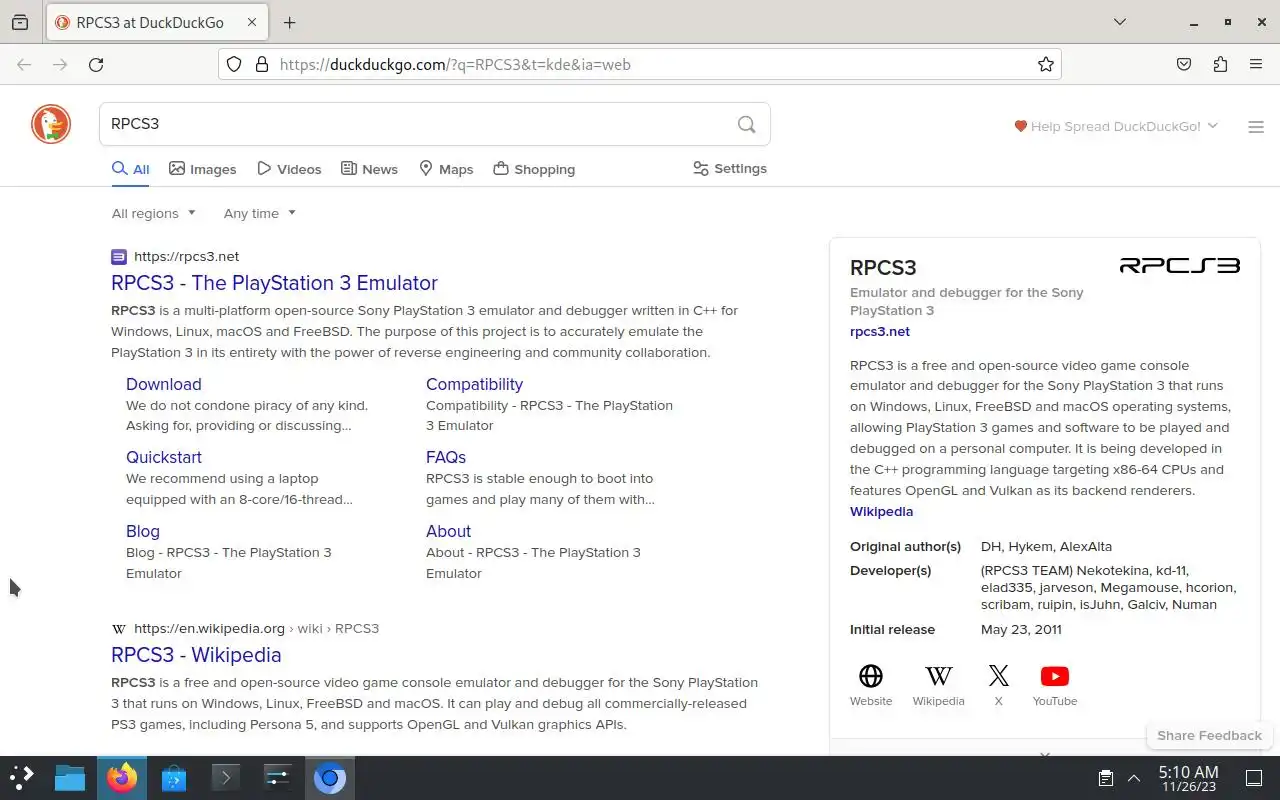Select the All results tab

coord(131,169)
